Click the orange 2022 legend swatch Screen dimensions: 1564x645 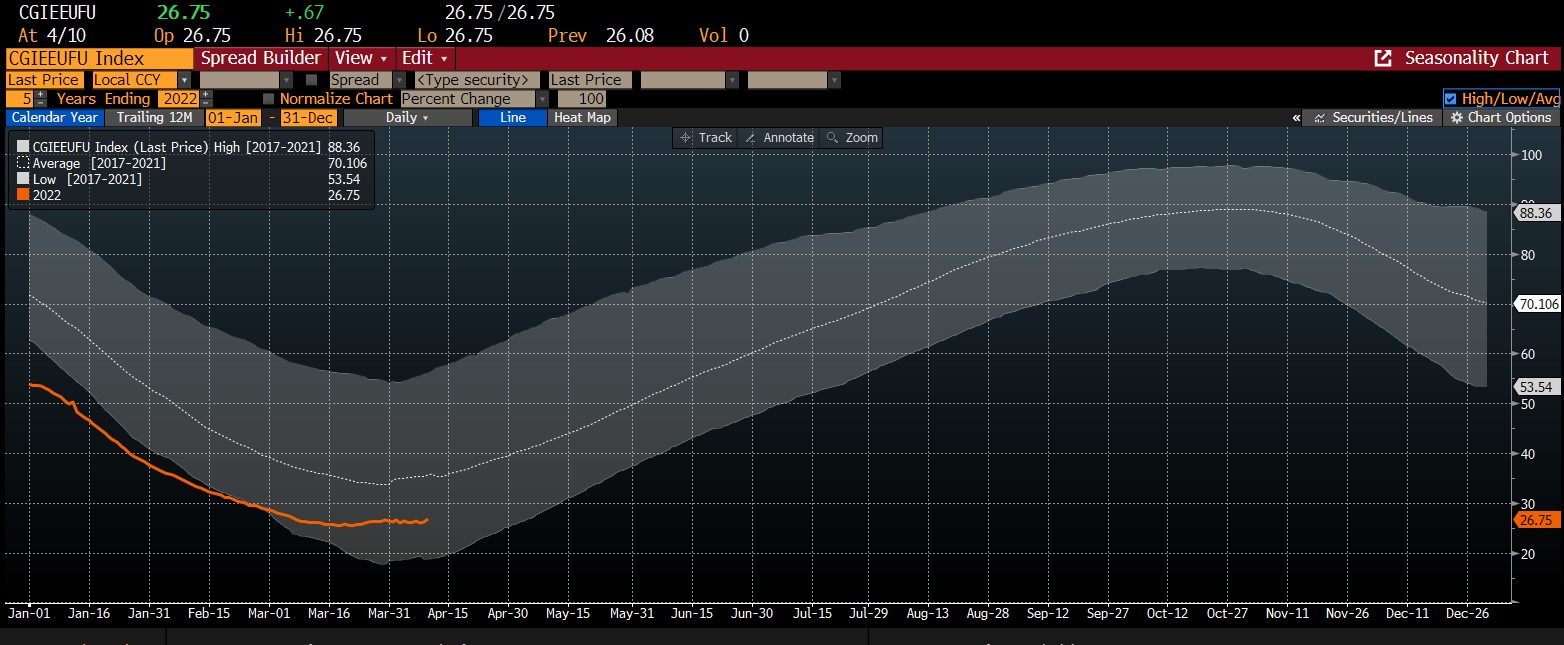pyautogui.click(x=24, y=196)
